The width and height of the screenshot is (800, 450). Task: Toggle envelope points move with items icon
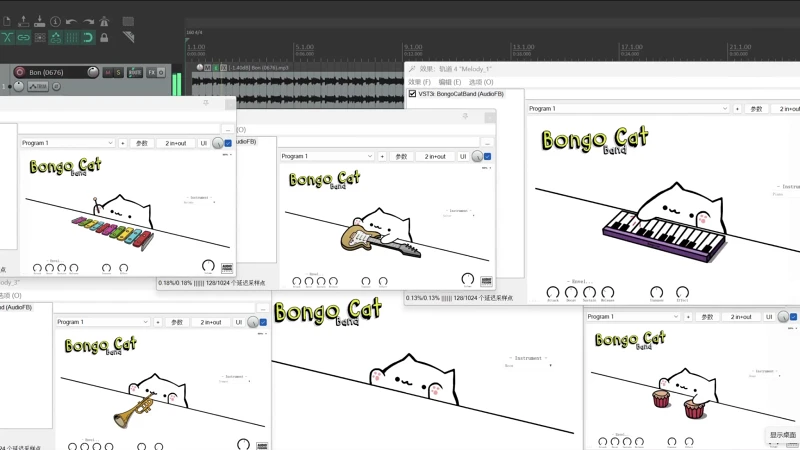pyautogui.click(x=56, y=37)
